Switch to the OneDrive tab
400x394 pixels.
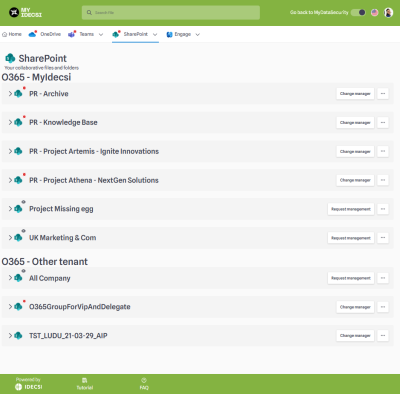coord(45,34)
